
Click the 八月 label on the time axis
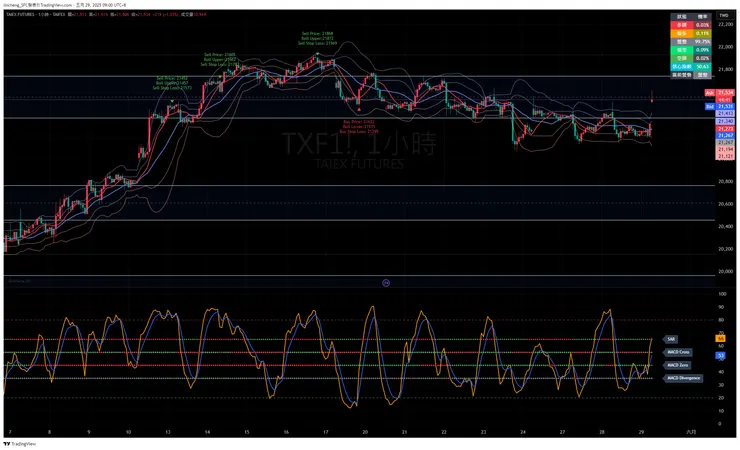pyautogui.click(x=690, y=432)
